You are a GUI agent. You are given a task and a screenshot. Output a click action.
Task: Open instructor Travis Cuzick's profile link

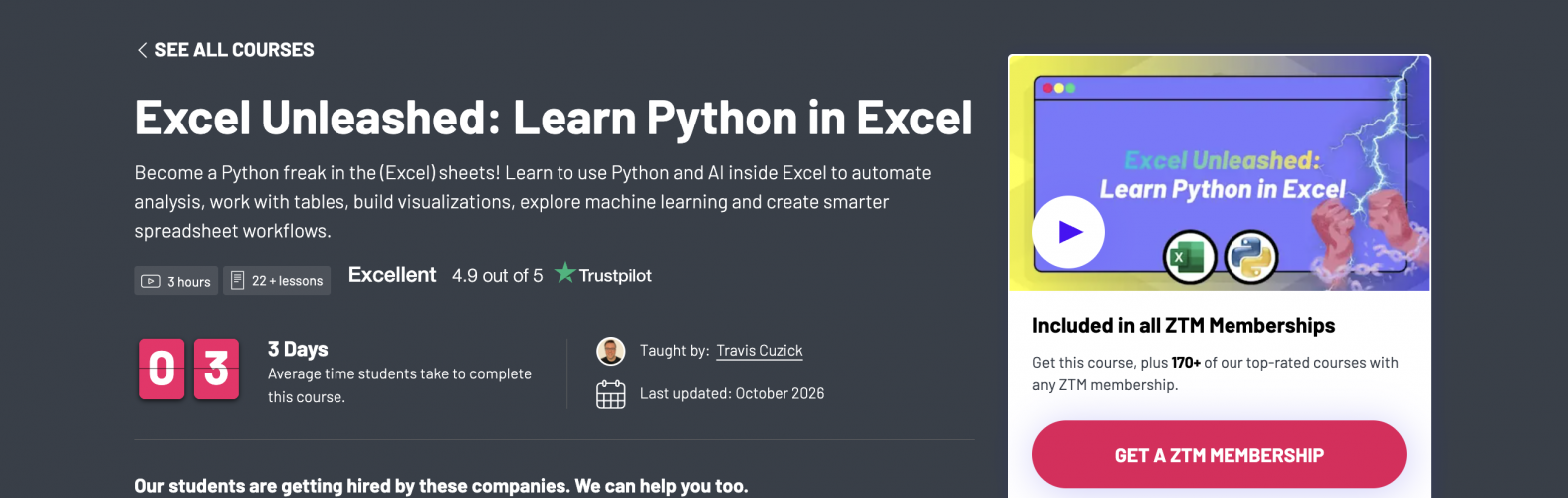tap(760, 351)
